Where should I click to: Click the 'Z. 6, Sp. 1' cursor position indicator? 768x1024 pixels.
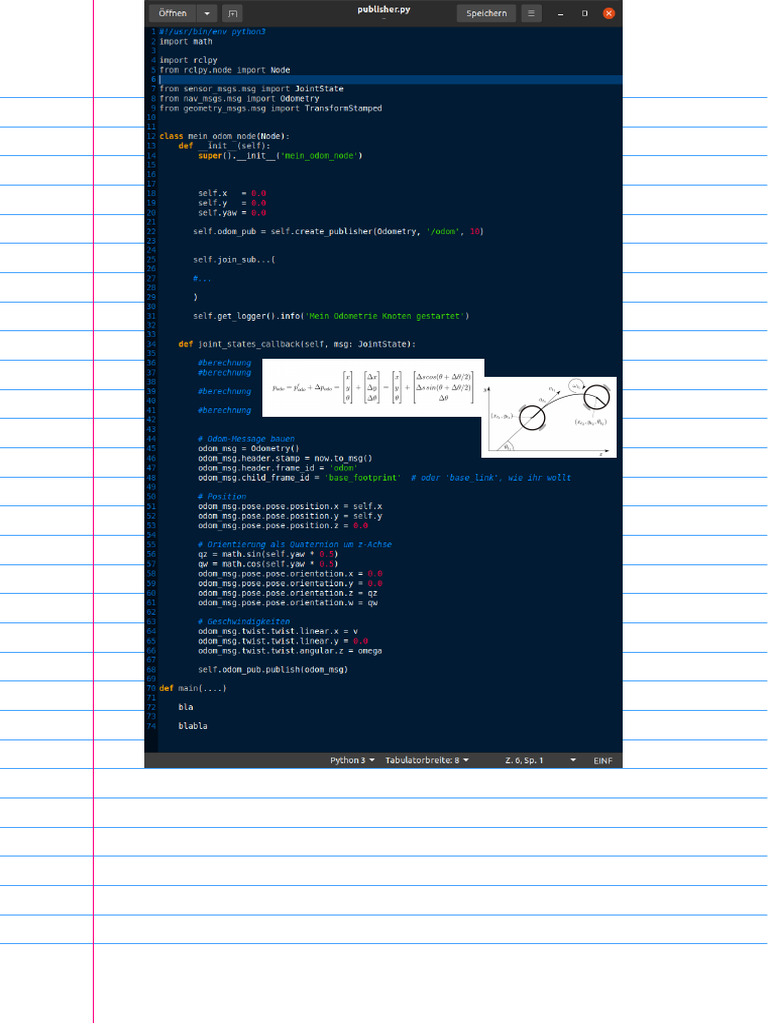pos(524,760)
